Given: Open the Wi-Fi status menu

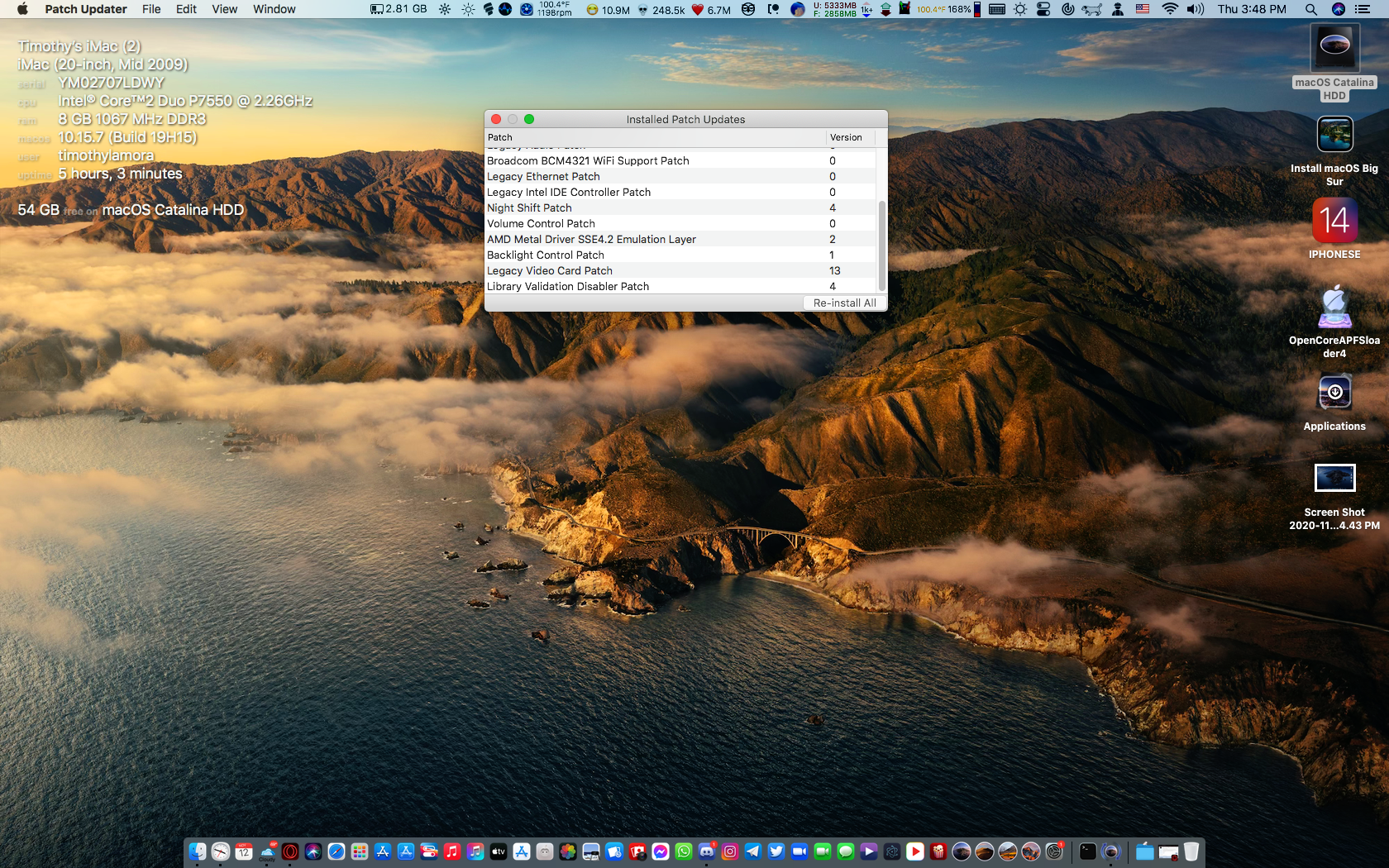Looking at the screenshot, I should [1169, 9].
